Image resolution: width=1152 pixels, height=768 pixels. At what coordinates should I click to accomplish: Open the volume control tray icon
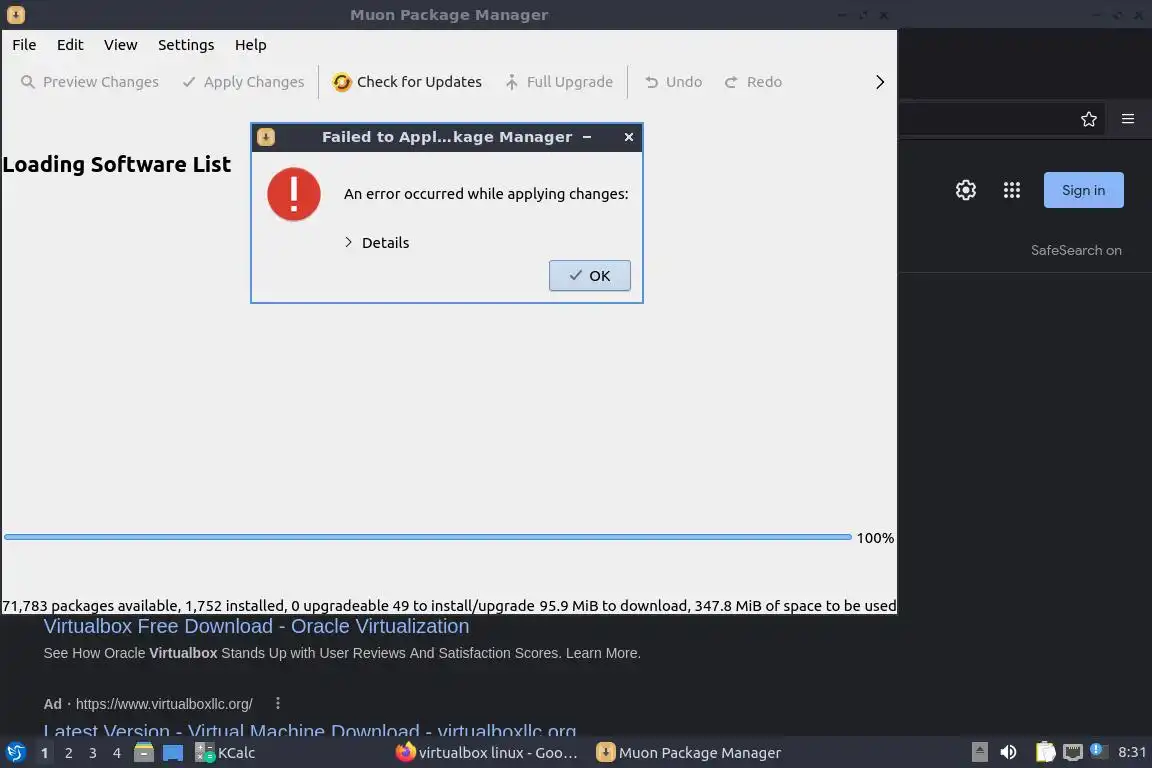pyautogui.click(x=1008, y=752)
